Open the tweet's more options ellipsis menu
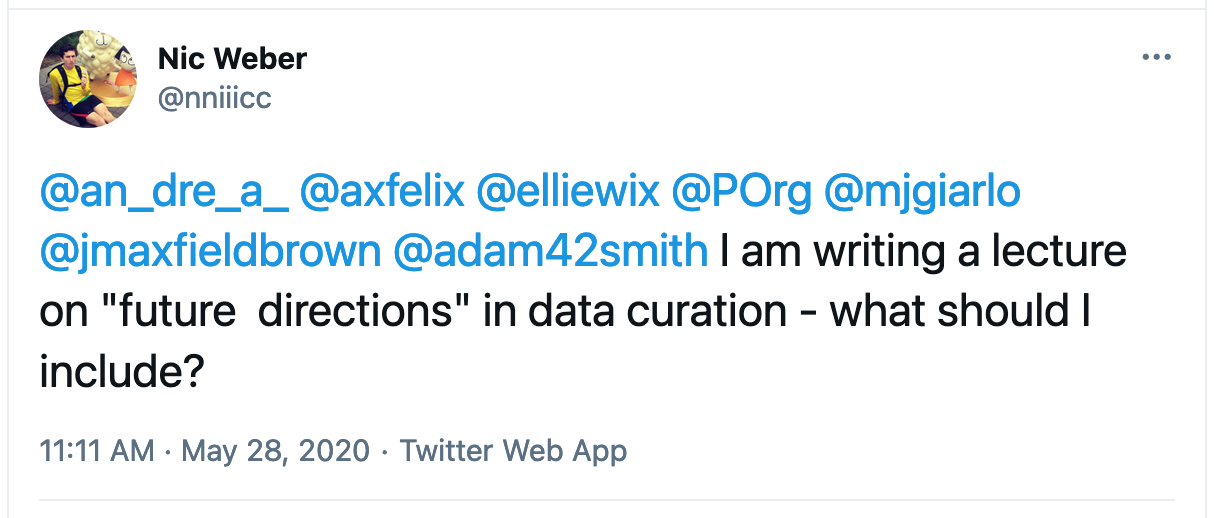 pos(1156,58)
